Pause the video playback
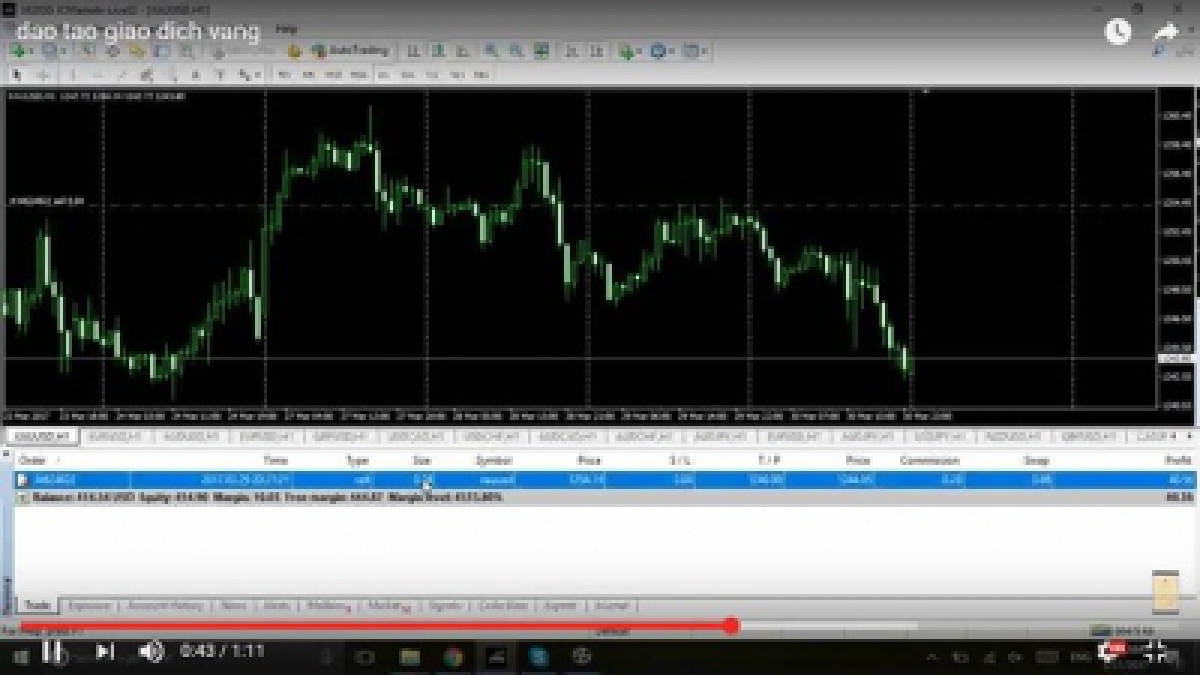Screen dimensions: 1200x675 pyautogui.click(x=52, y=652)
